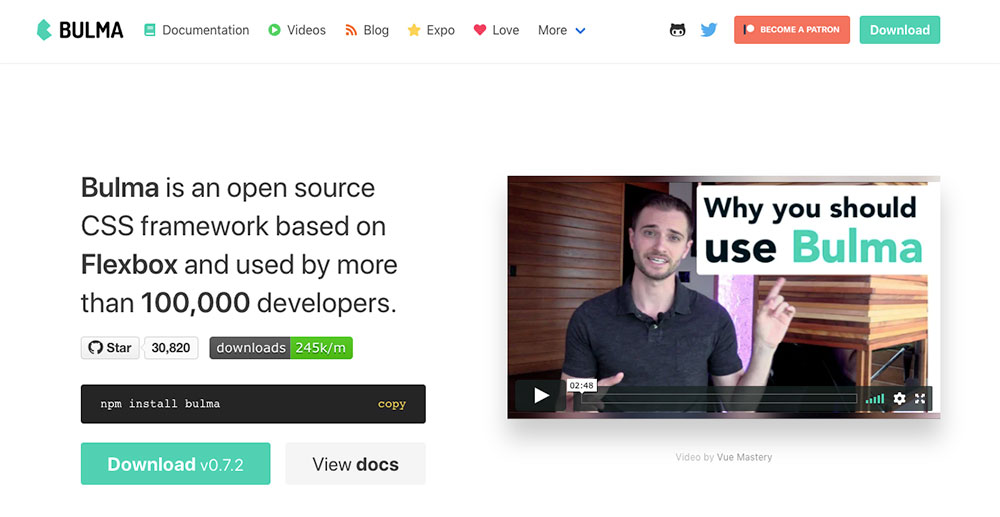Open the View docs button
Viewport: 1000px width, 517px height.
tap(355, 464)
